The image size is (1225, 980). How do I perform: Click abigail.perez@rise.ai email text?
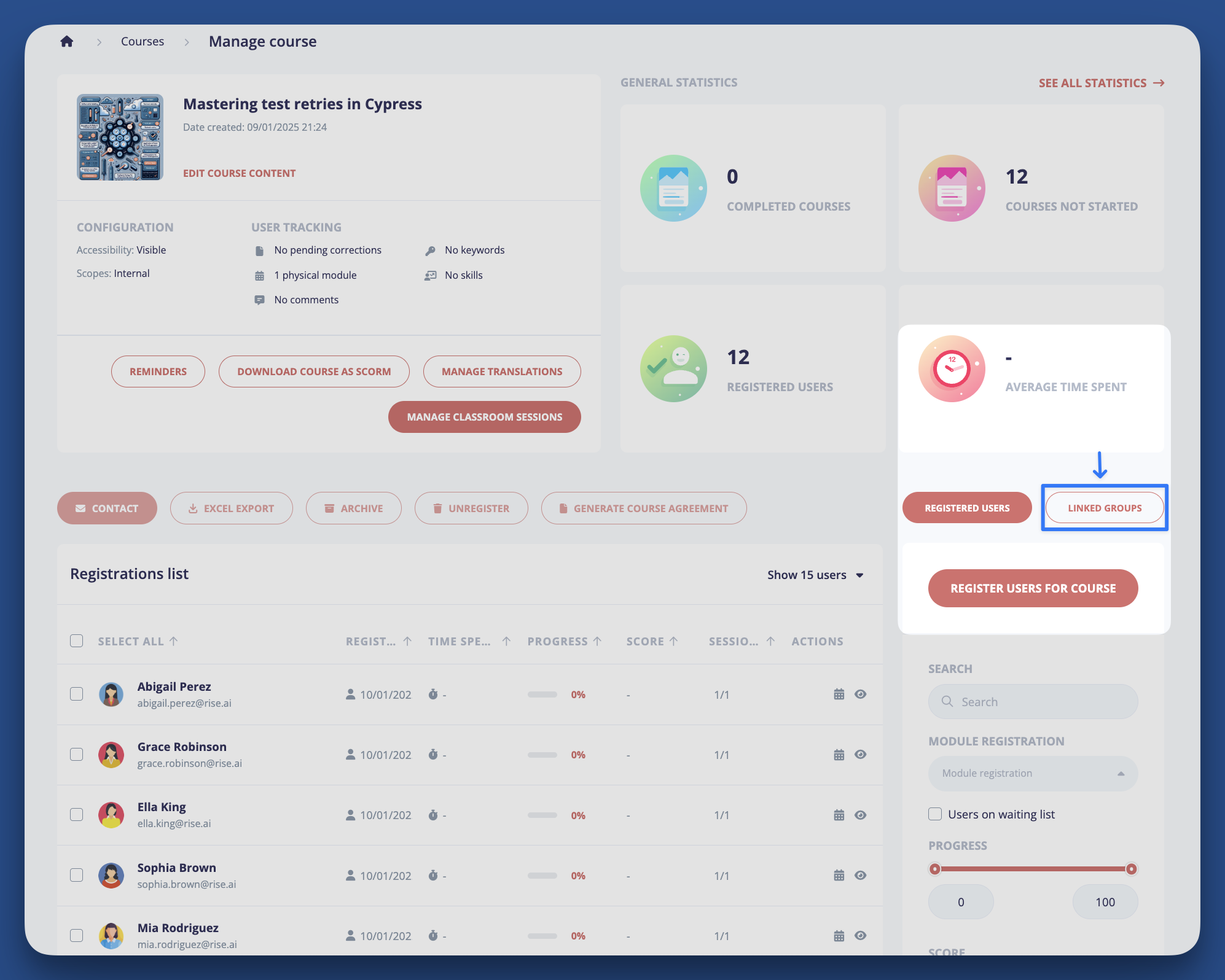(x=184, y=703)
